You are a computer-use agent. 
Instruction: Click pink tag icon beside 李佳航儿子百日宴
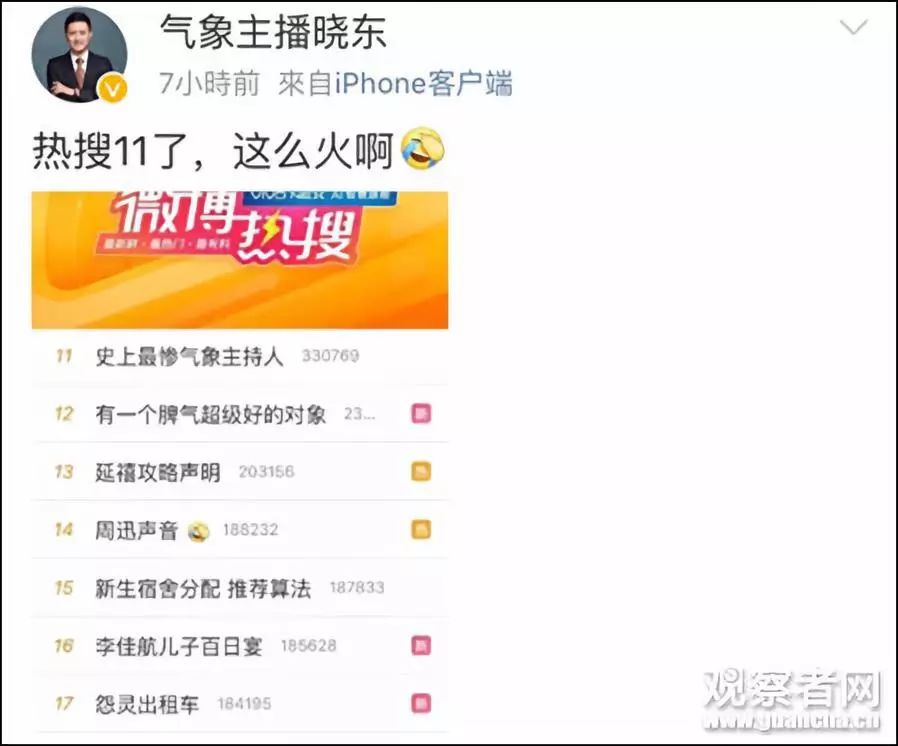(421, 646)
